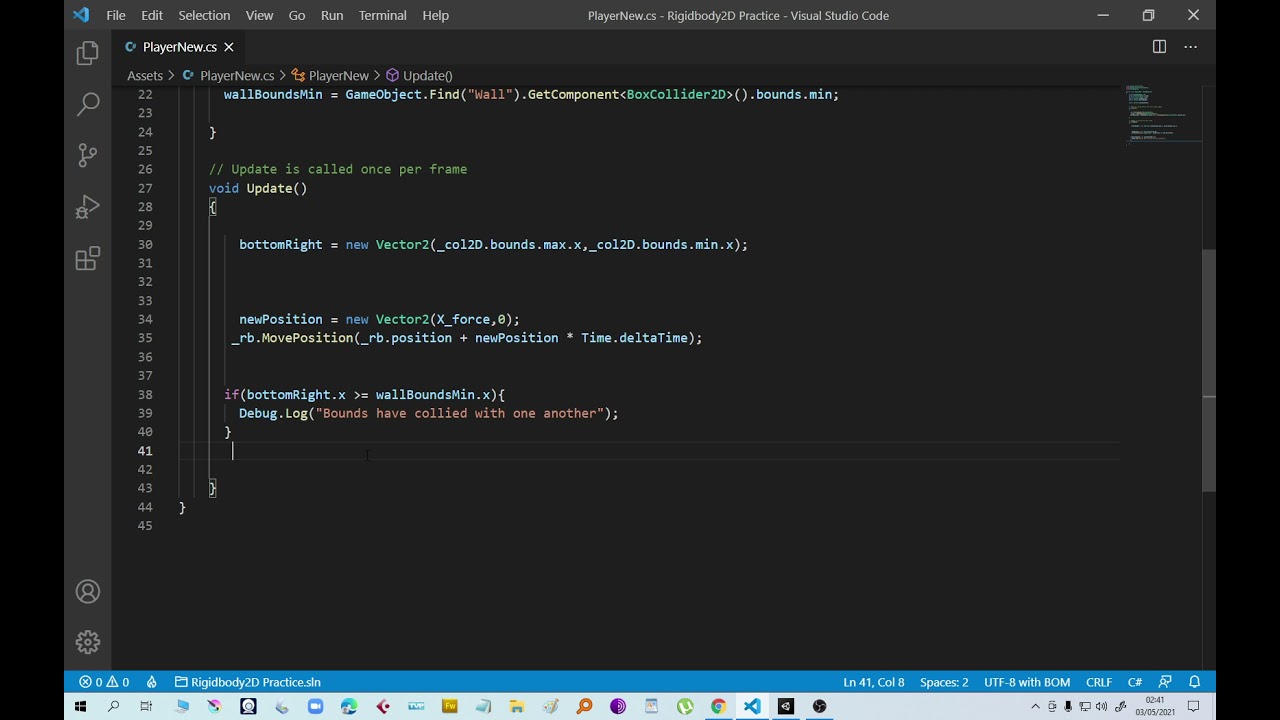
Task: Open the PlayerNew class breadcrumb dropdown
Action: tap(330, 75)
